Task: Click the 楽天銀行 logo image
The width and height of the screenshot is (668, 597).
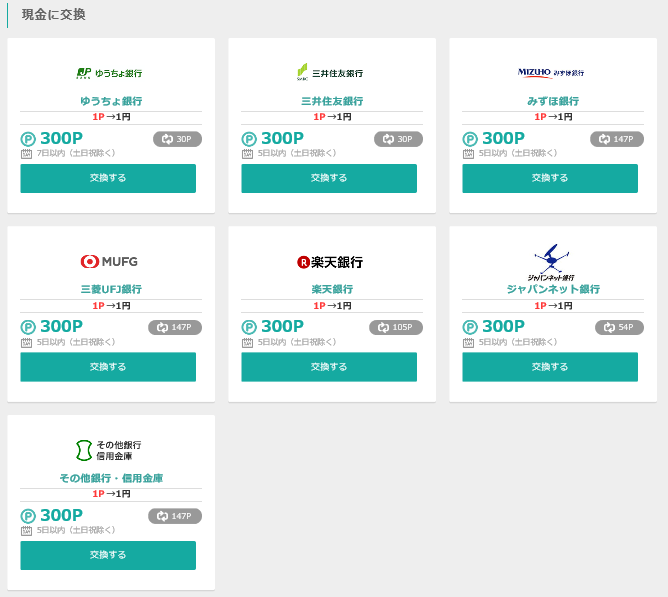Action: pos(330,262)
